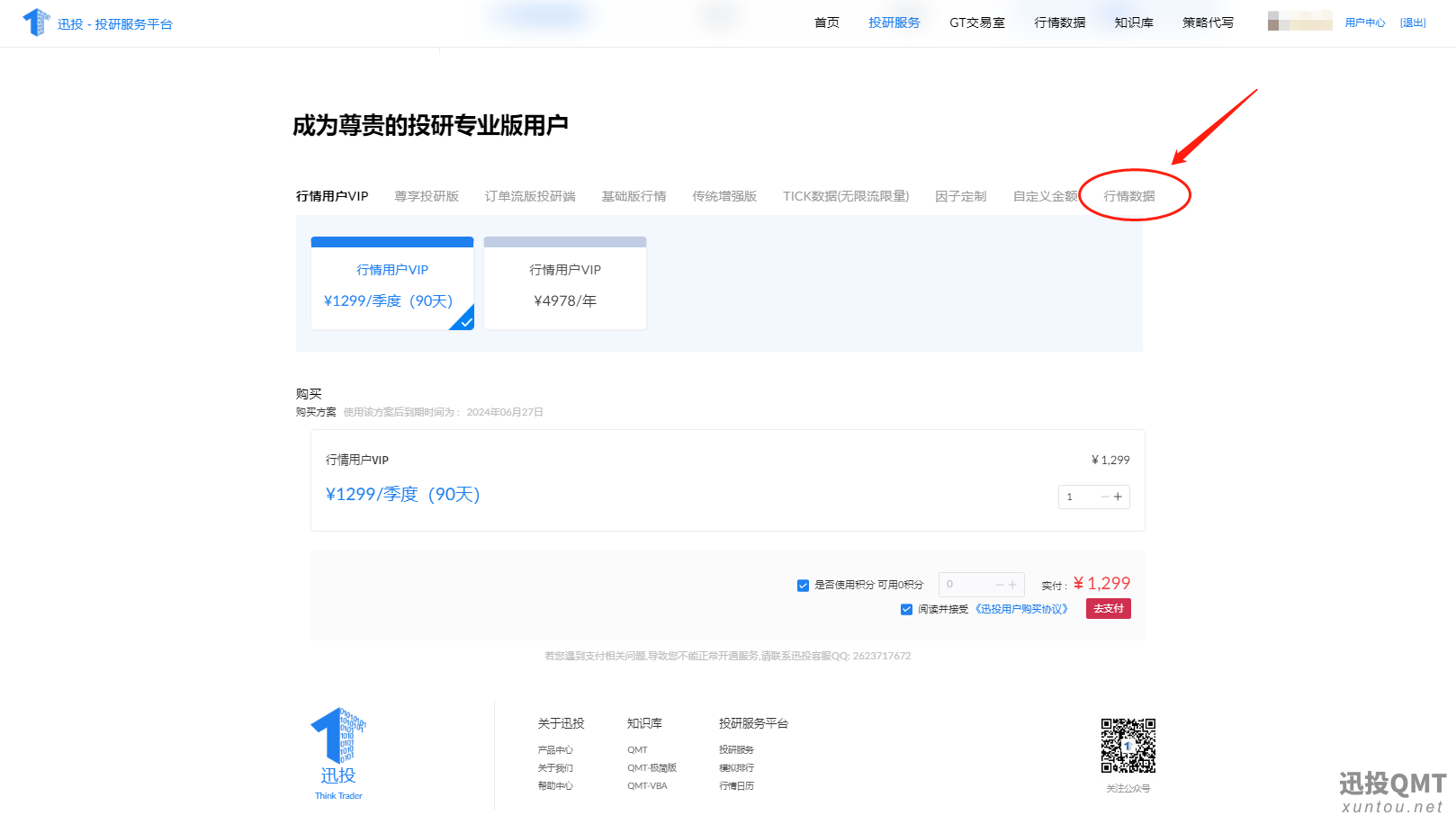Open 行情数据 in the top navigation bar
This screenshot has width=1456, height=824.
pos(1059,22)
